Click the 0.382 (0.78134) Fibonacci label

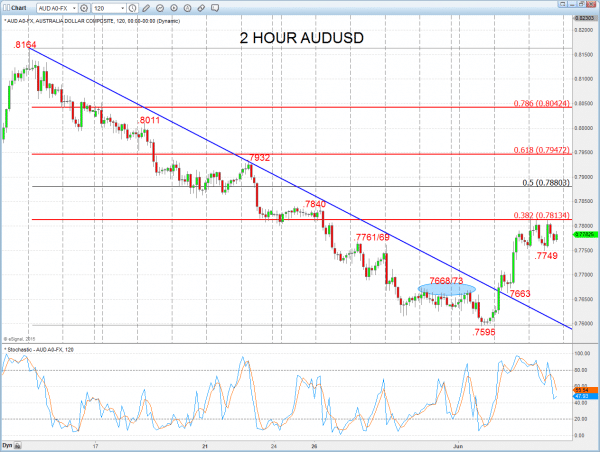[541, 215]
